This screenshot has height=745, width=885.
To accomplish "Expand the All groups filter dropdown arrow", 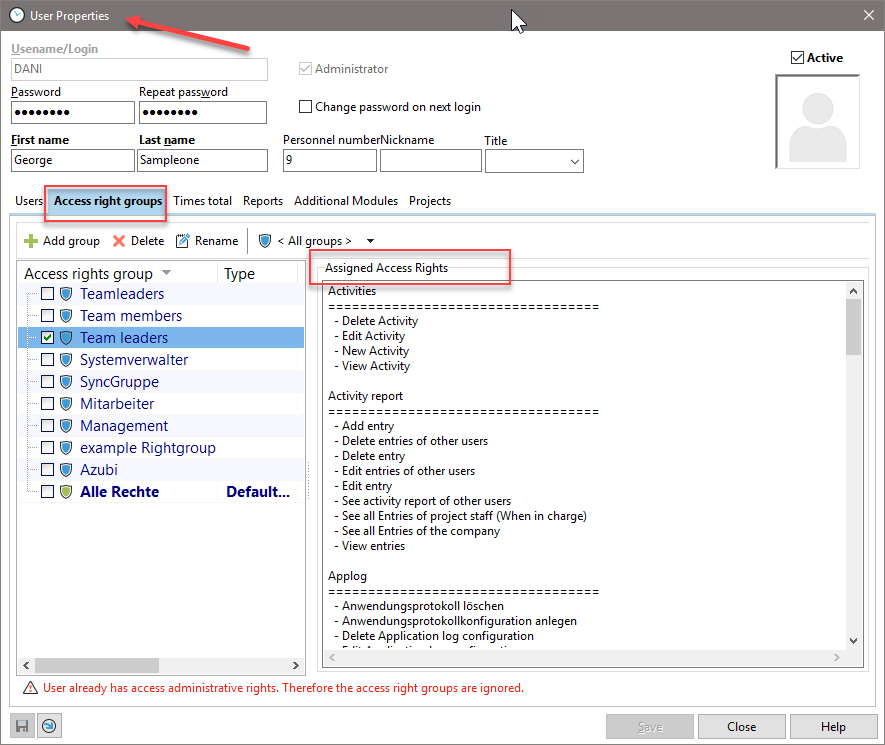I will coord(370,241).
